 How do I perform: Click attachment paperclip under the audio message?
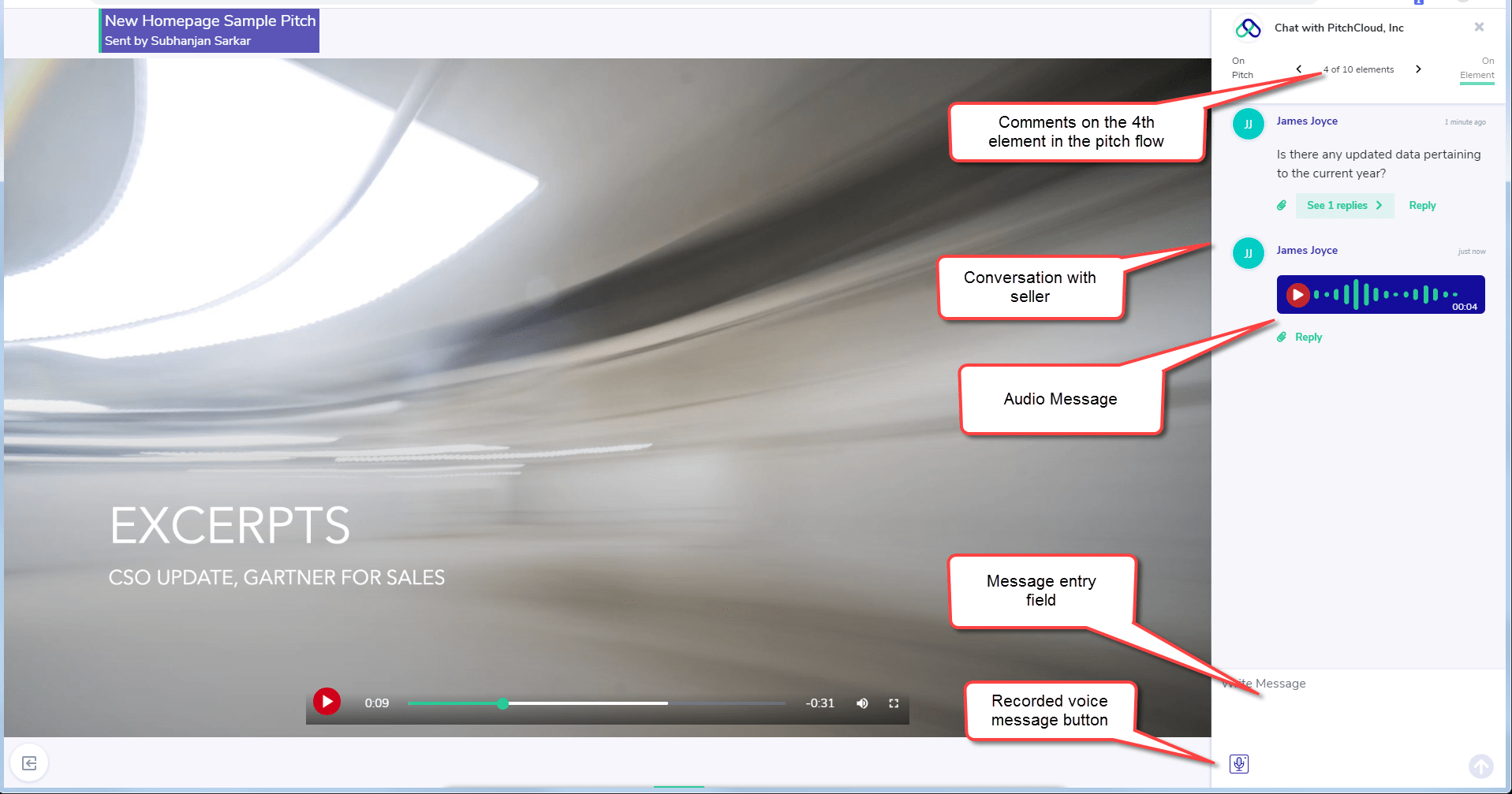[x=1282, y=337]
